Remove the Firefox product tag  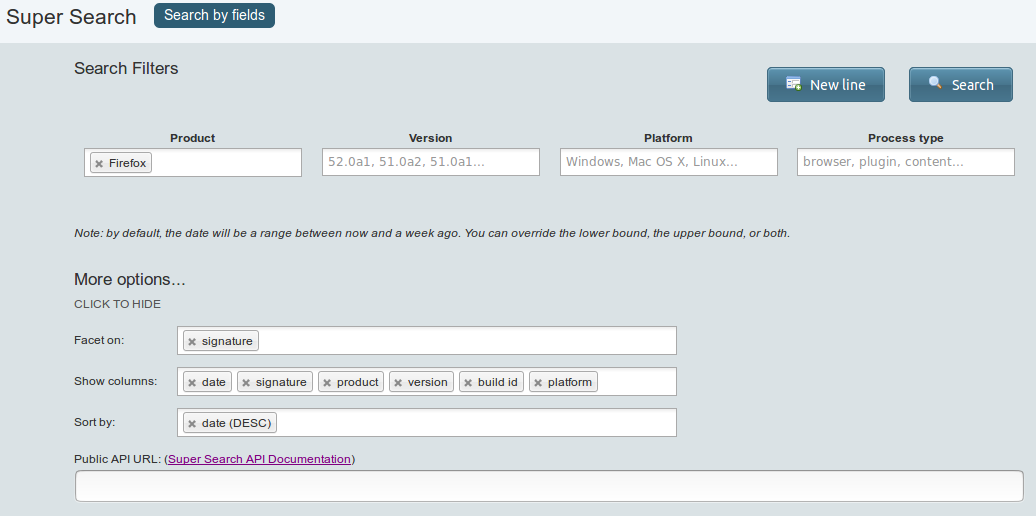pos(99,163)
